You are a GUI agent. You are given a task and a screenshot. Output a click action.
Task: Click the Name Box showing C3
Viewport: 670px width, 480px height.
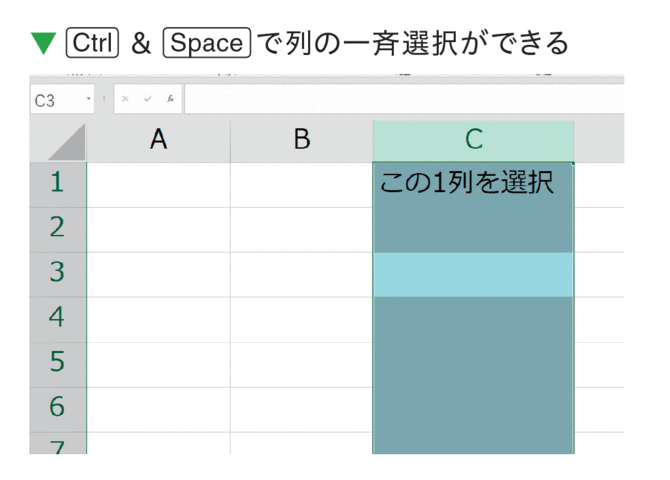[62, 100]
